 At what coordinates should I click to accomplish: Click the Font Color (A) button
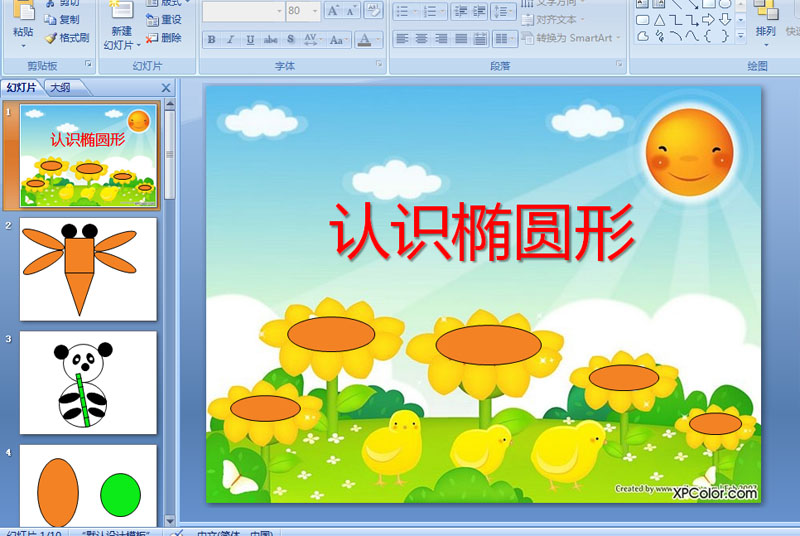[x=364, y=39]
